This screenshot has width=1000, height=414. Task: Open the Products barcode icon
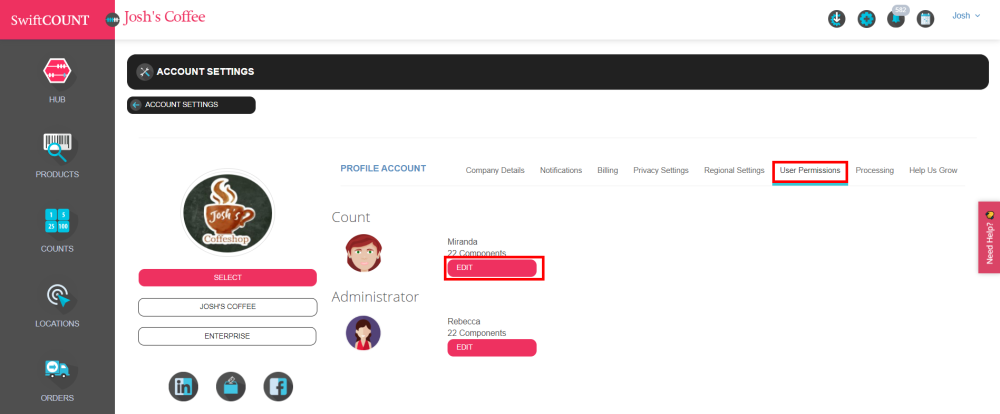click(x=57, y=147)
